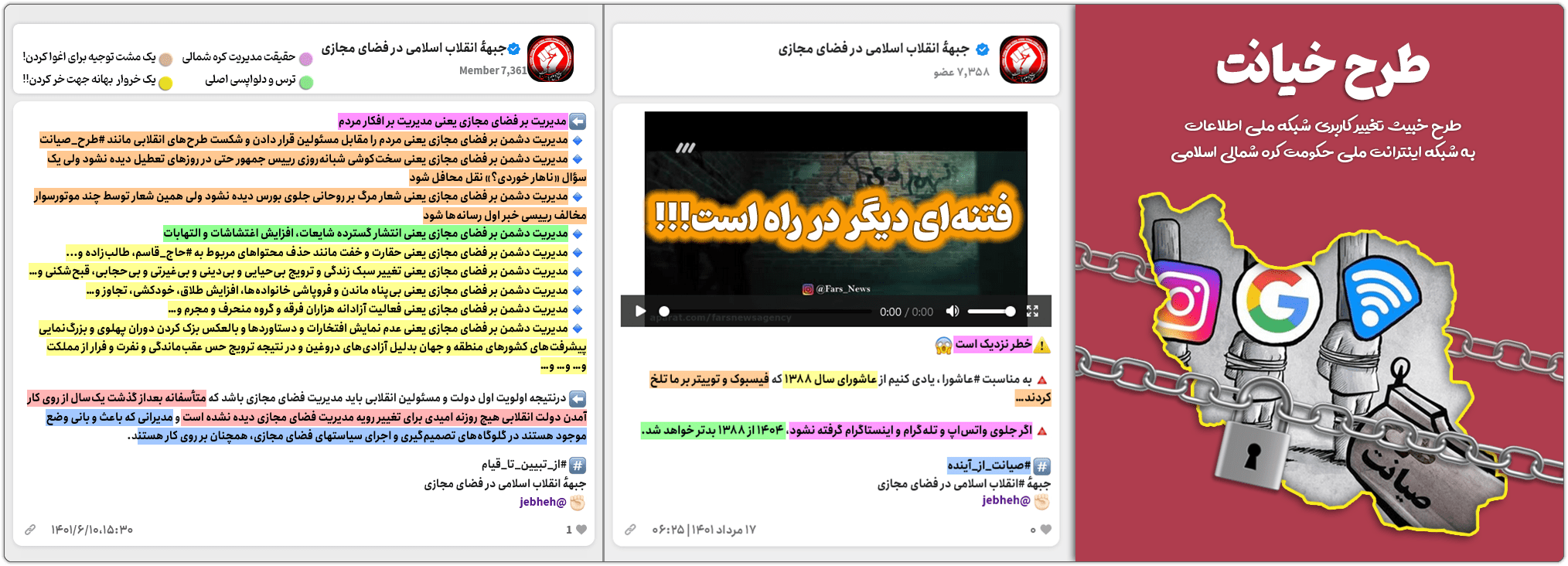Copy link icon of the middle post

point(631,530)
